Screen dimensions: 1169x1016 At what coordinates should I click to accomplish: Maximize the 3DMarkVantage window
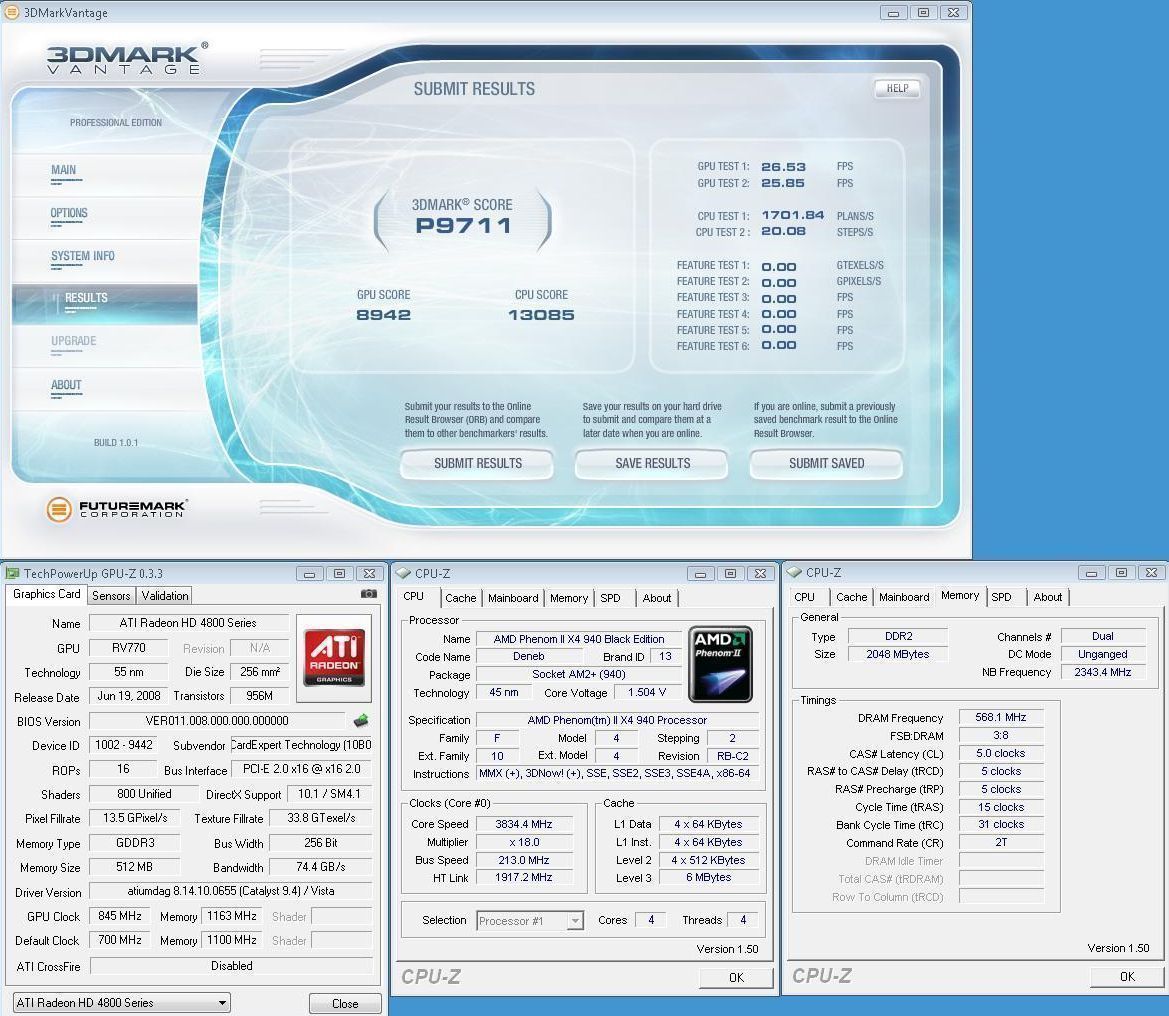pos(923,13)
